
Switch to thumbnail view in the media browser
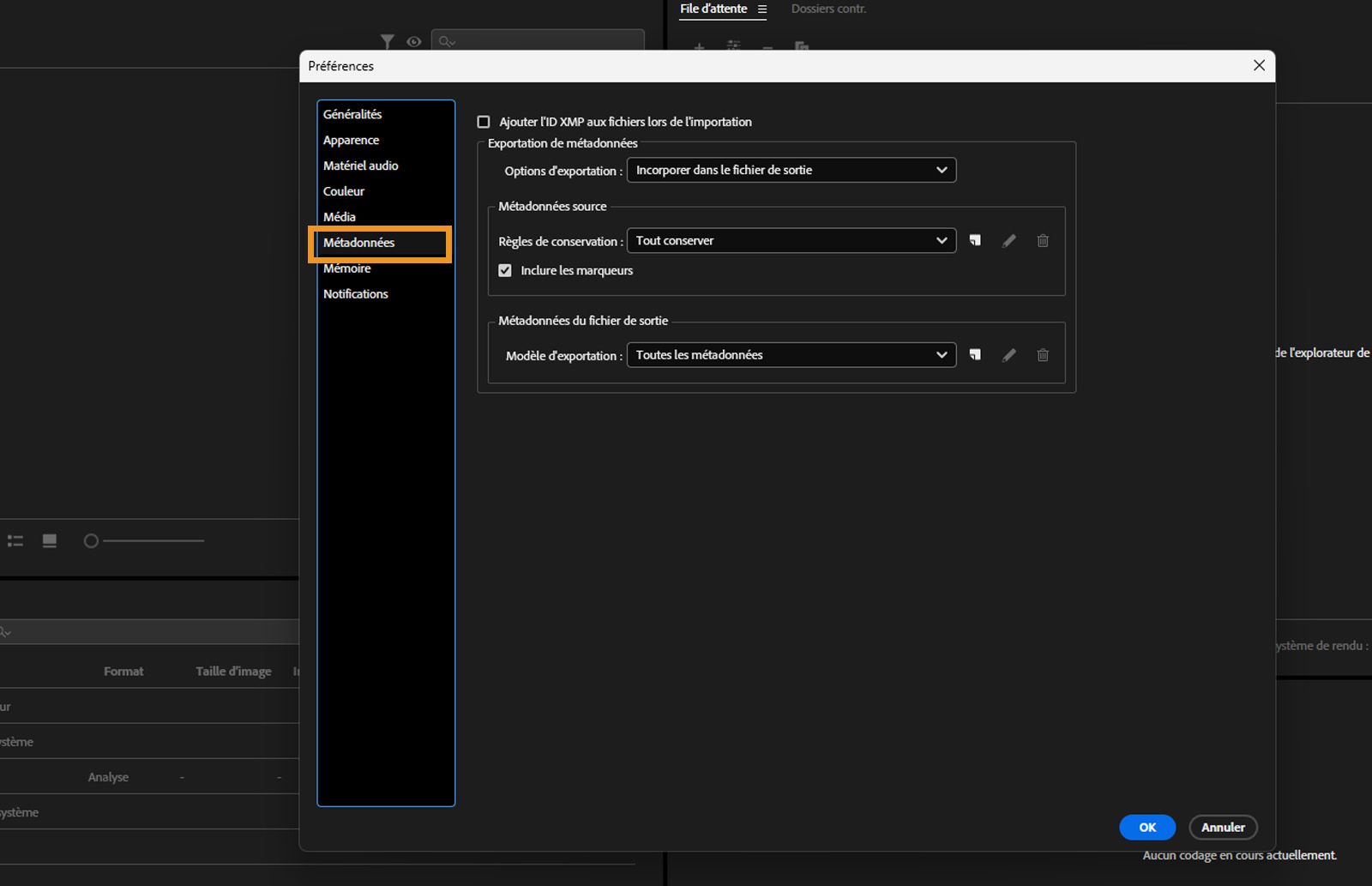tap(50, 541)
